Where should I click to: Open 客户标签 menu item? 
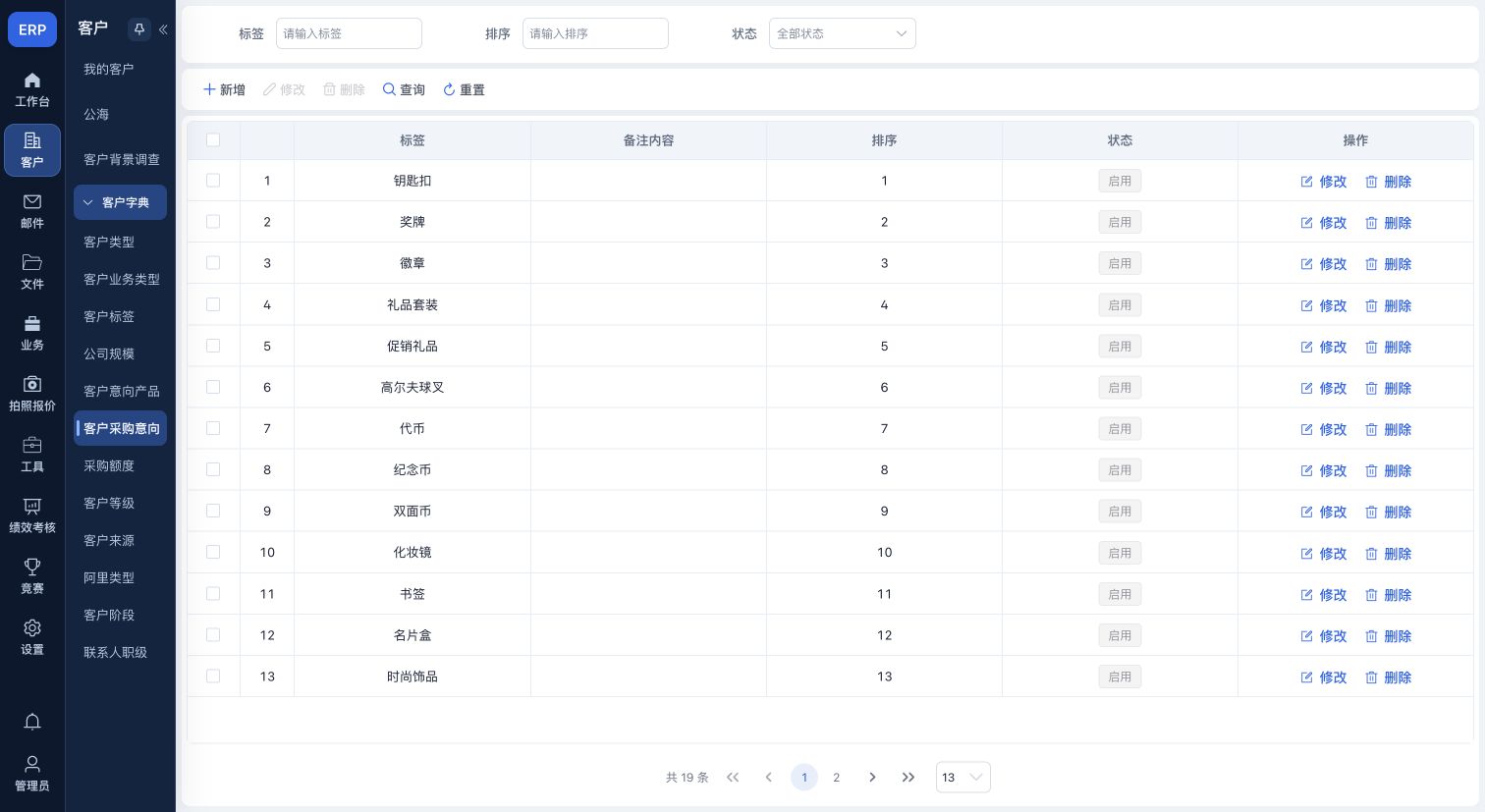click(x=109, y=316)
